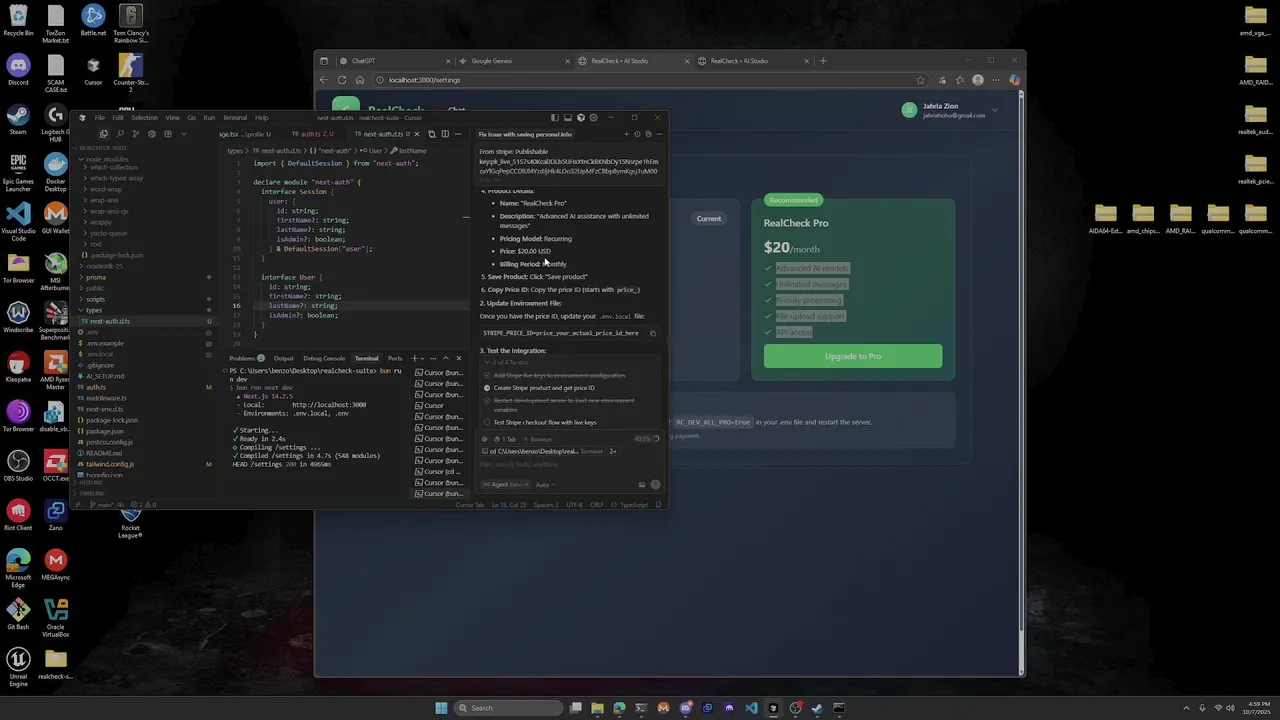Image resolution: width=1280 pixels, height=720 pixels.
Task: Switch to the Problems panel tab
Action: 246,358
